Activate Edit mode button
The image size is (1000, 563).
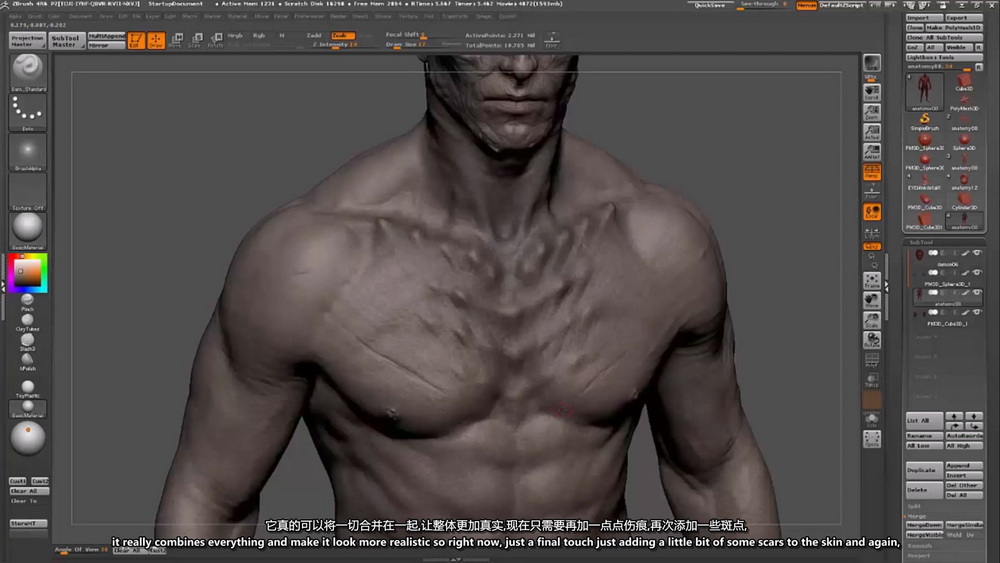(136, 40)
